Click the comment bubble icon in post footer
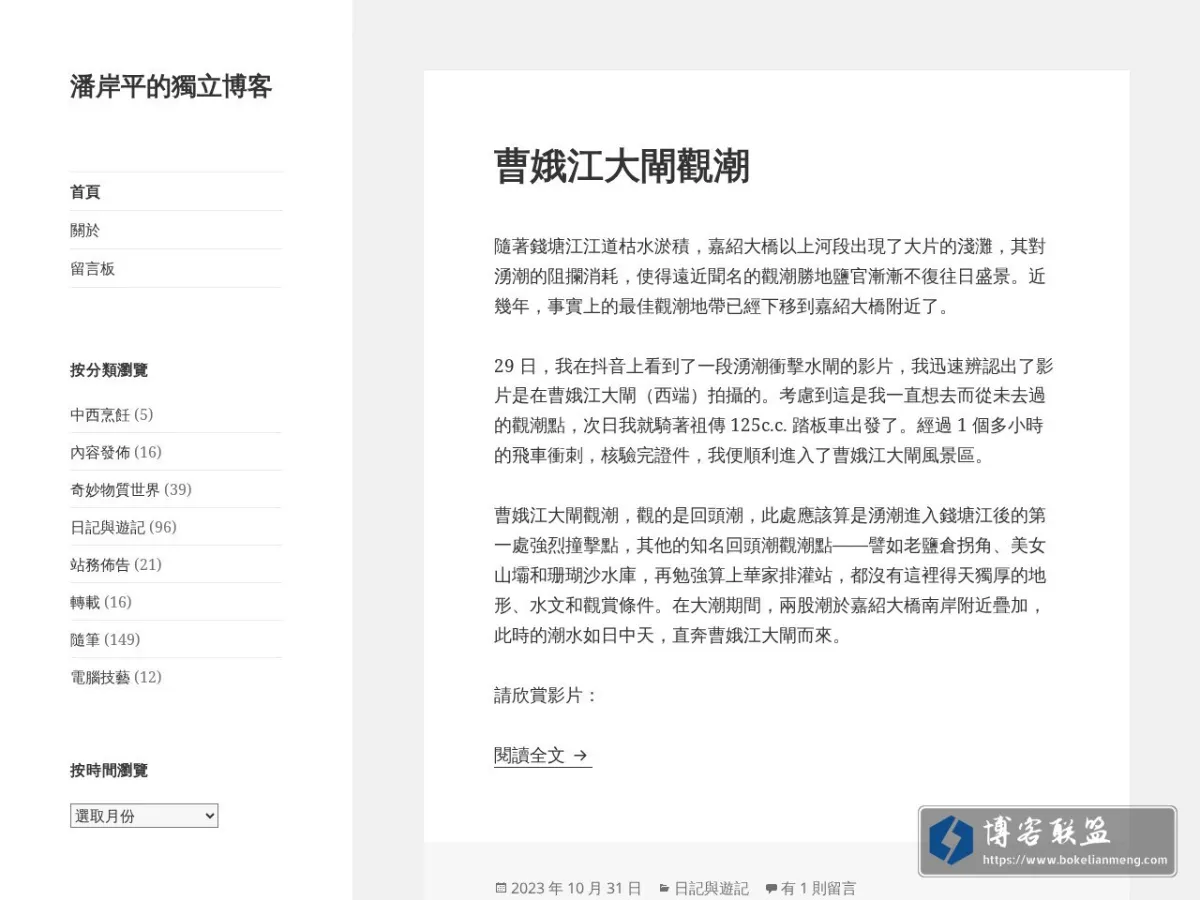 click(771, 888)
